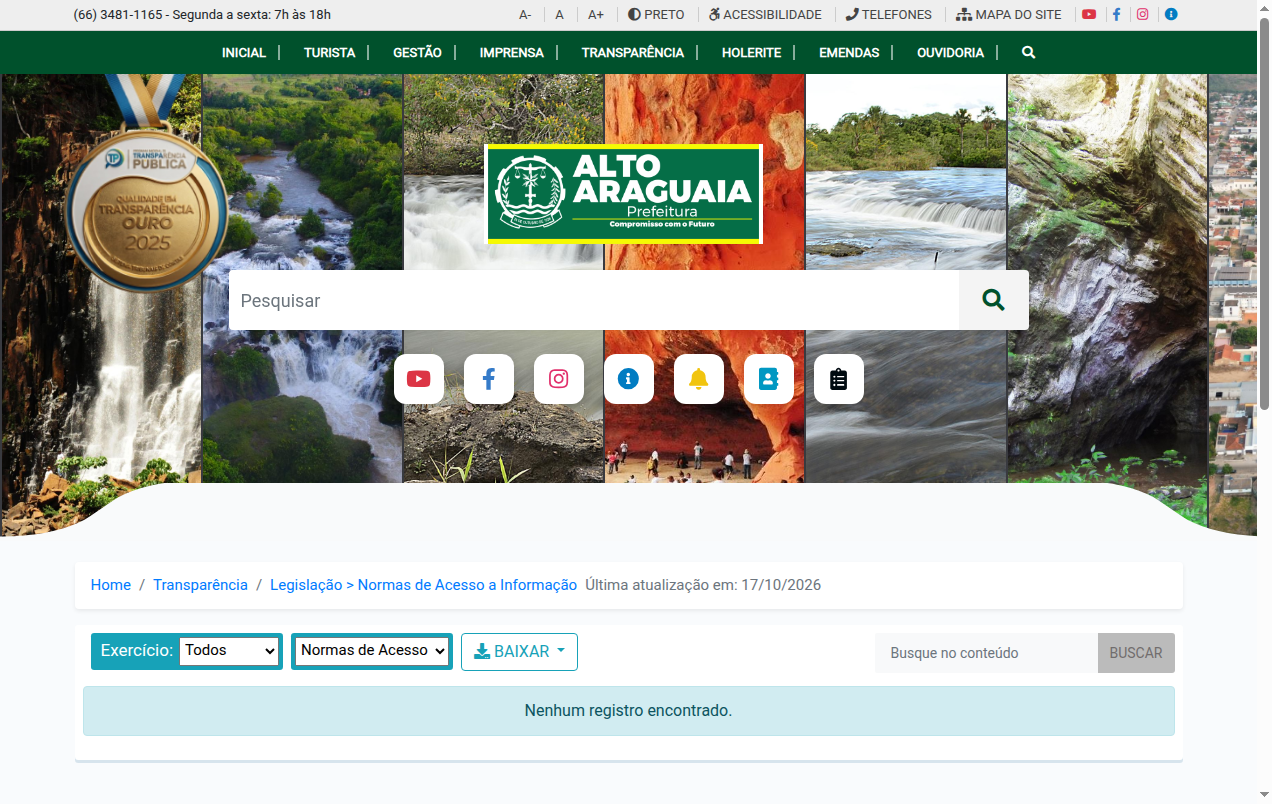Click 'Última atualização em: 17/10/2026' text

[703, 585]
